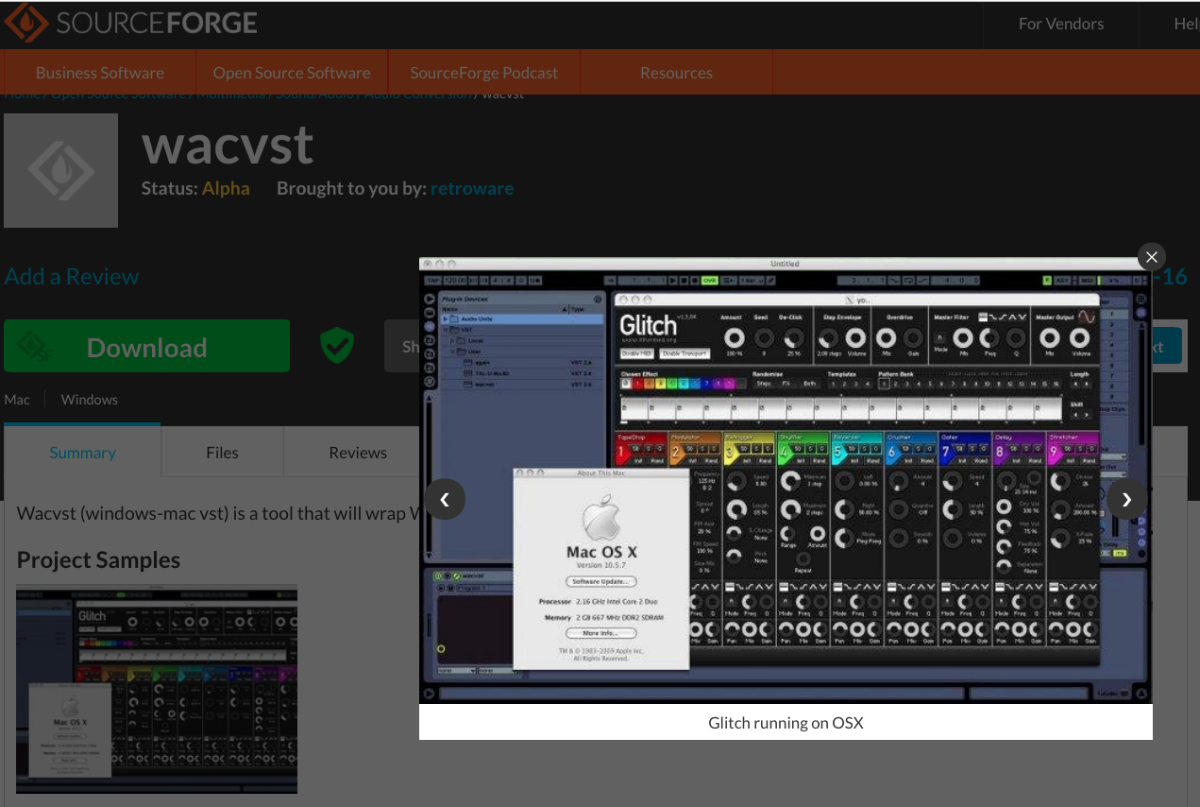
Task: Select purple Delay effect block 8
Action: [x=1019, y=450]
